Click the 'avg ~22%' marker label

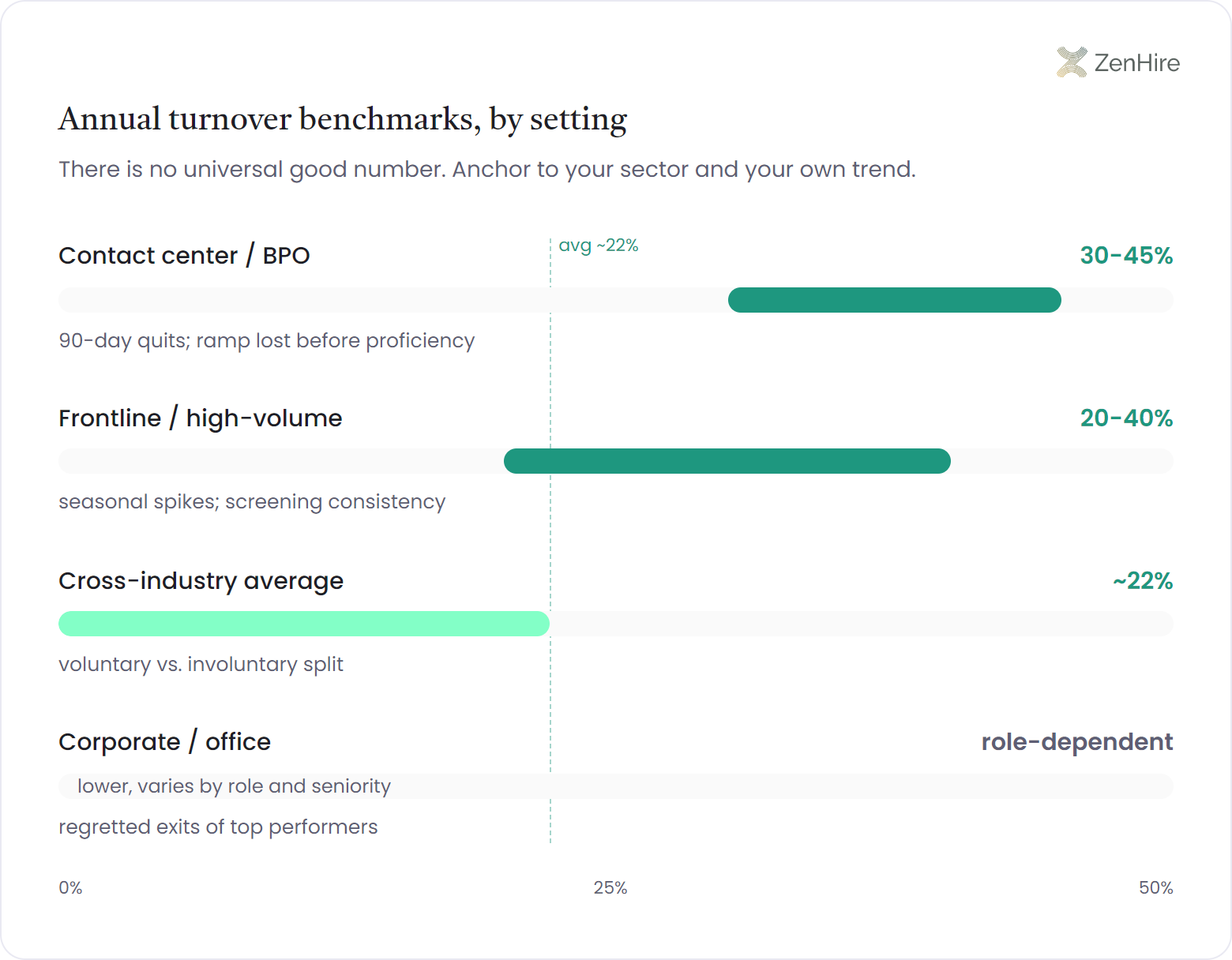point(598,246)
